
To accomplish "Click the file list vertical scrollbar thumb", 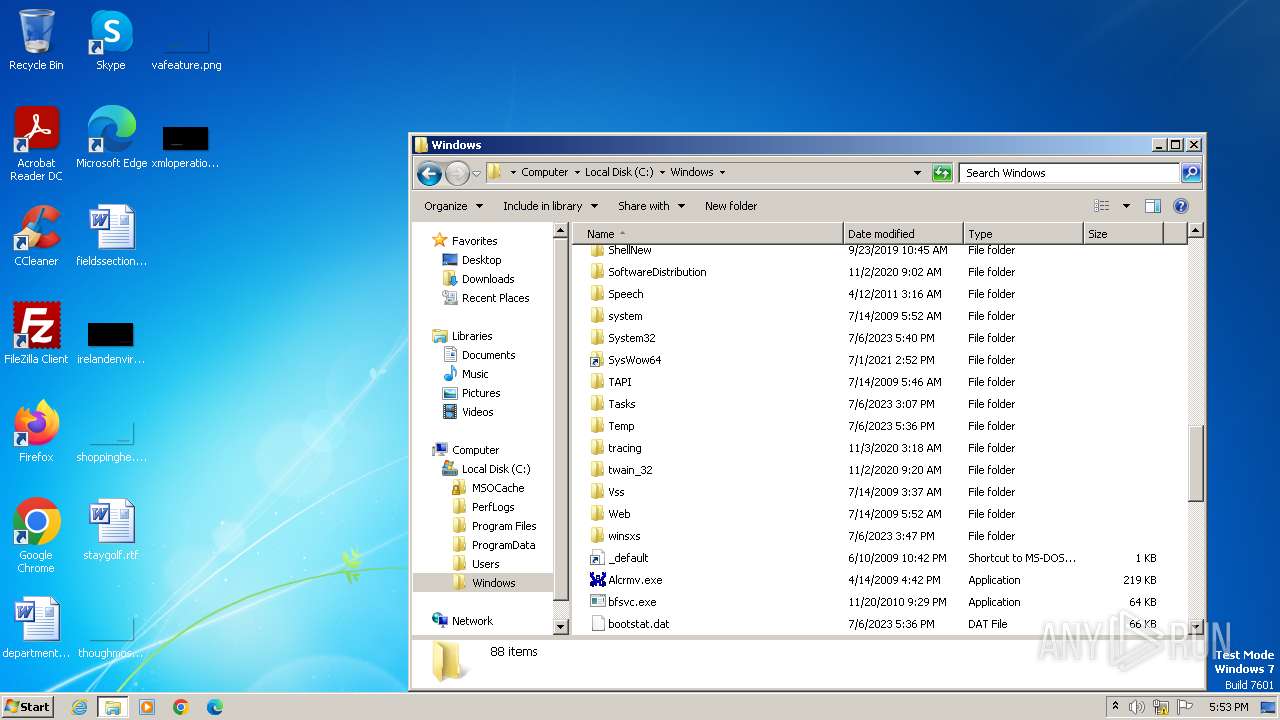I will click(1195, 462).
